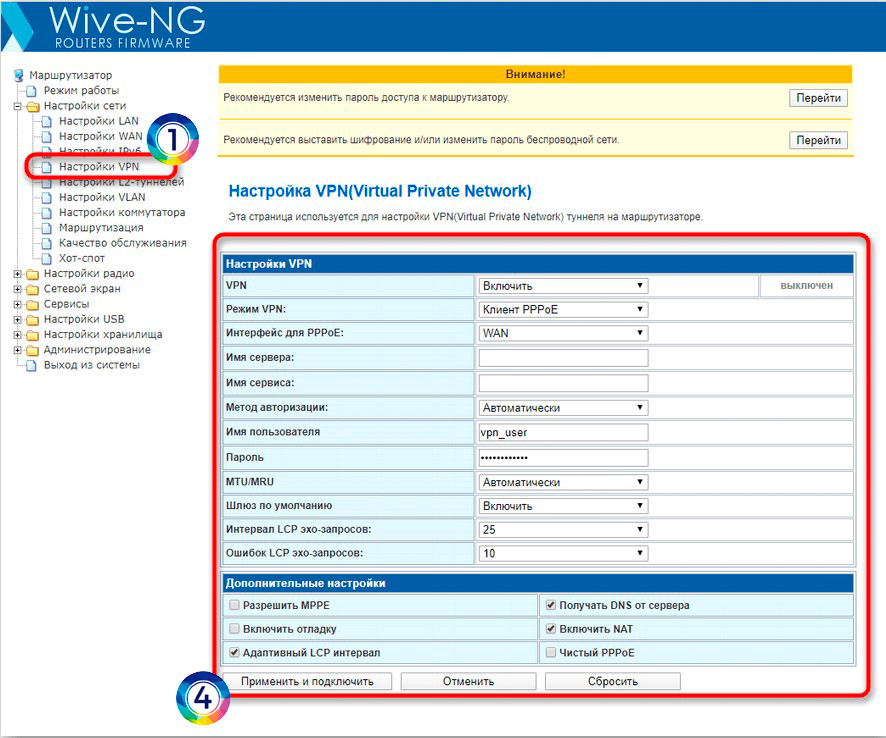The image size is (886, 738).
Task: Click the Сбросить button
Action: click(612, 682)
